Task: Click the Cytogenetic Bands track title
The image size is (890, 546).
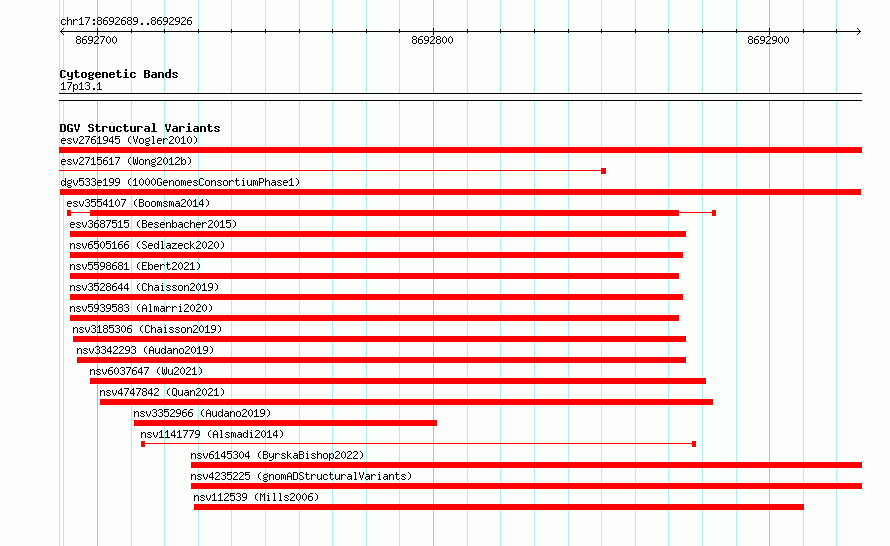Action: (x=119, y=74)
